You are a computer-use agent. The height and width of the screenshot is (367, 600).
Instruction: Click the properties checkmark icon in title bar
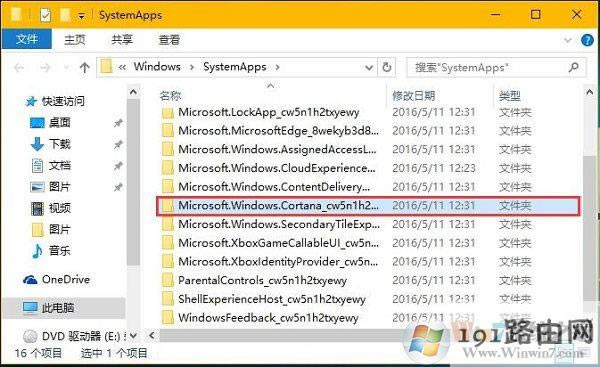45,15
